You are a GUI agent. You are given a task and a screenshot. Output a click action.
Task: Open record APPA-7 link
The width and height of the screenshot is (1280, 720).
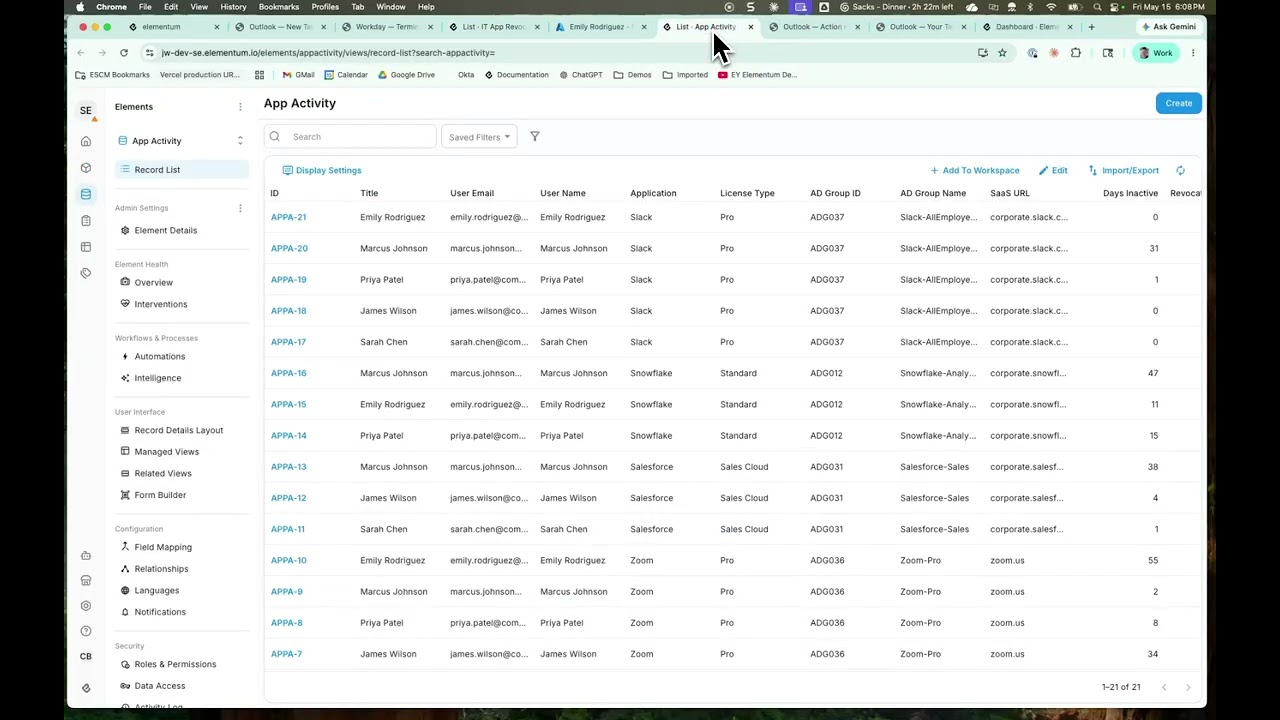pyautogui.click(x=286, y=654)
